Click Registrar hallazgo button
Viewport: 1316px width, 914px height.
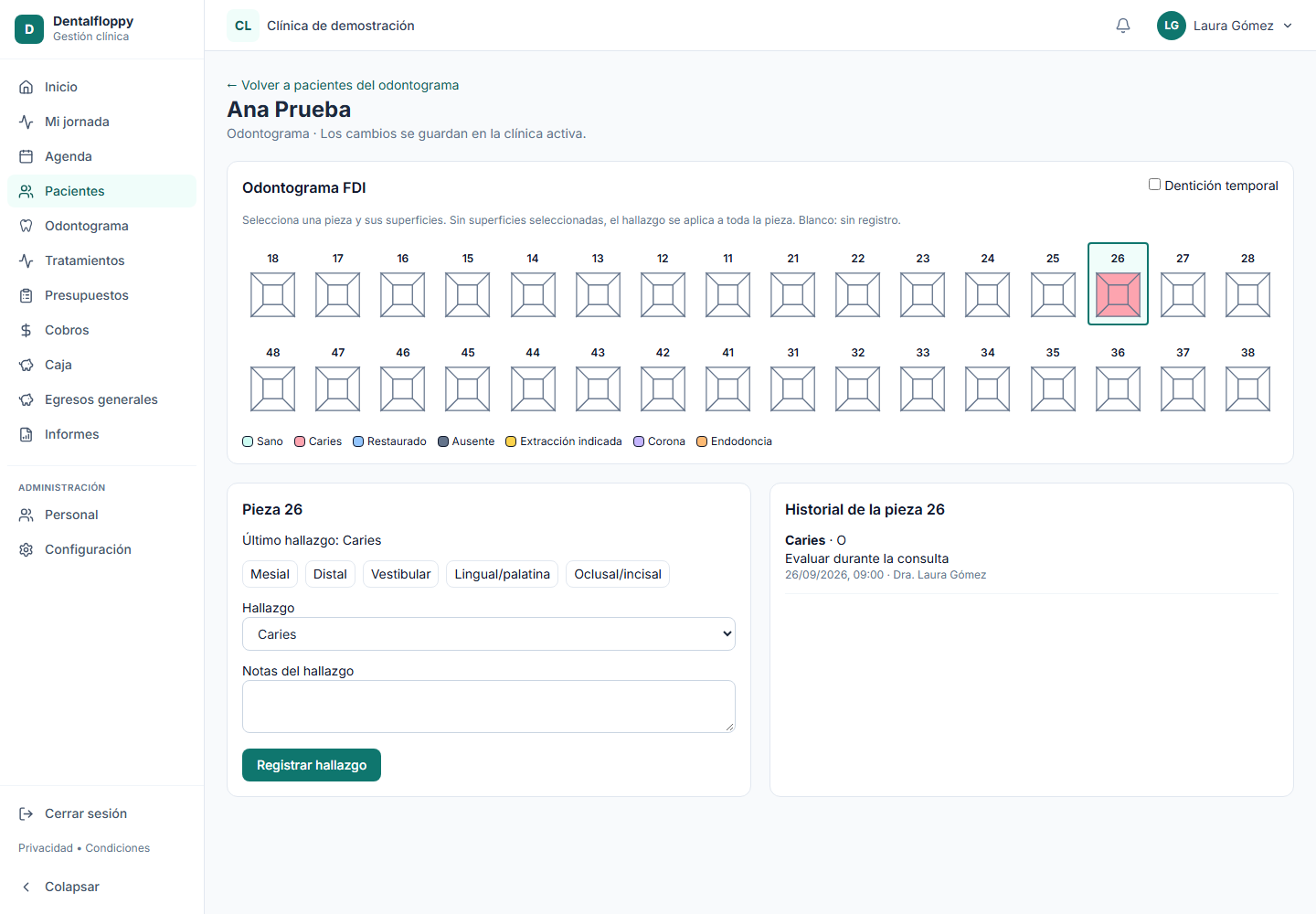pos(312,765)
